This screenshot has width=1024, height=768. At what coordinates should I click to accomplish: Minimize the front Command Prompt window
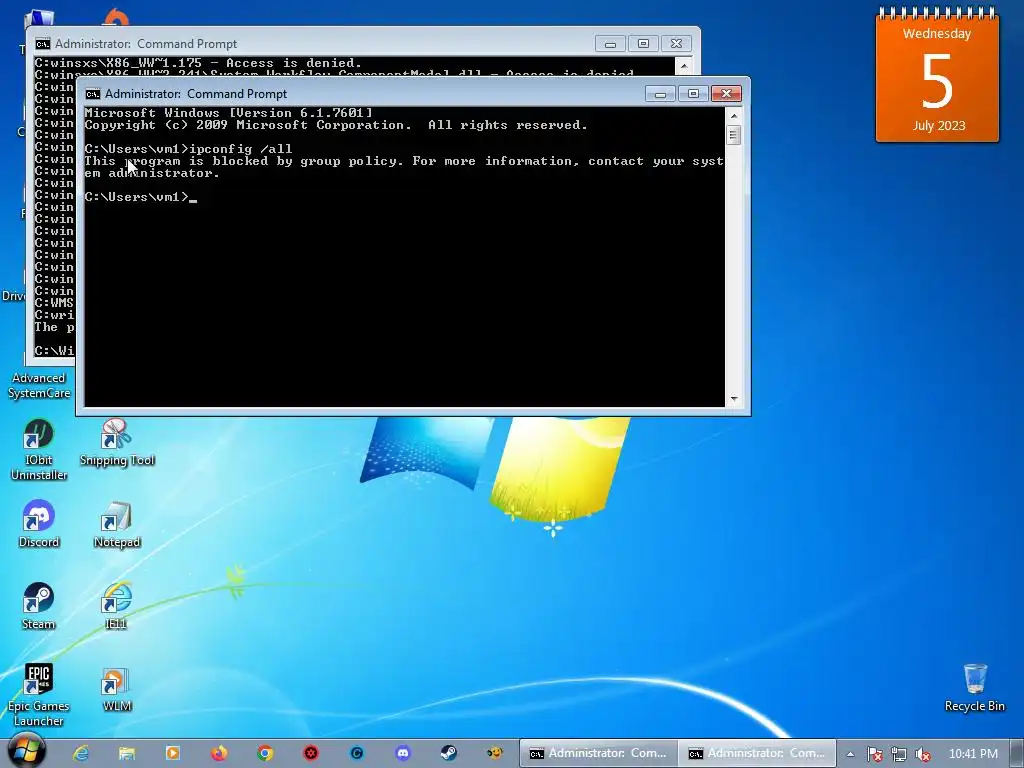[660, 94]
